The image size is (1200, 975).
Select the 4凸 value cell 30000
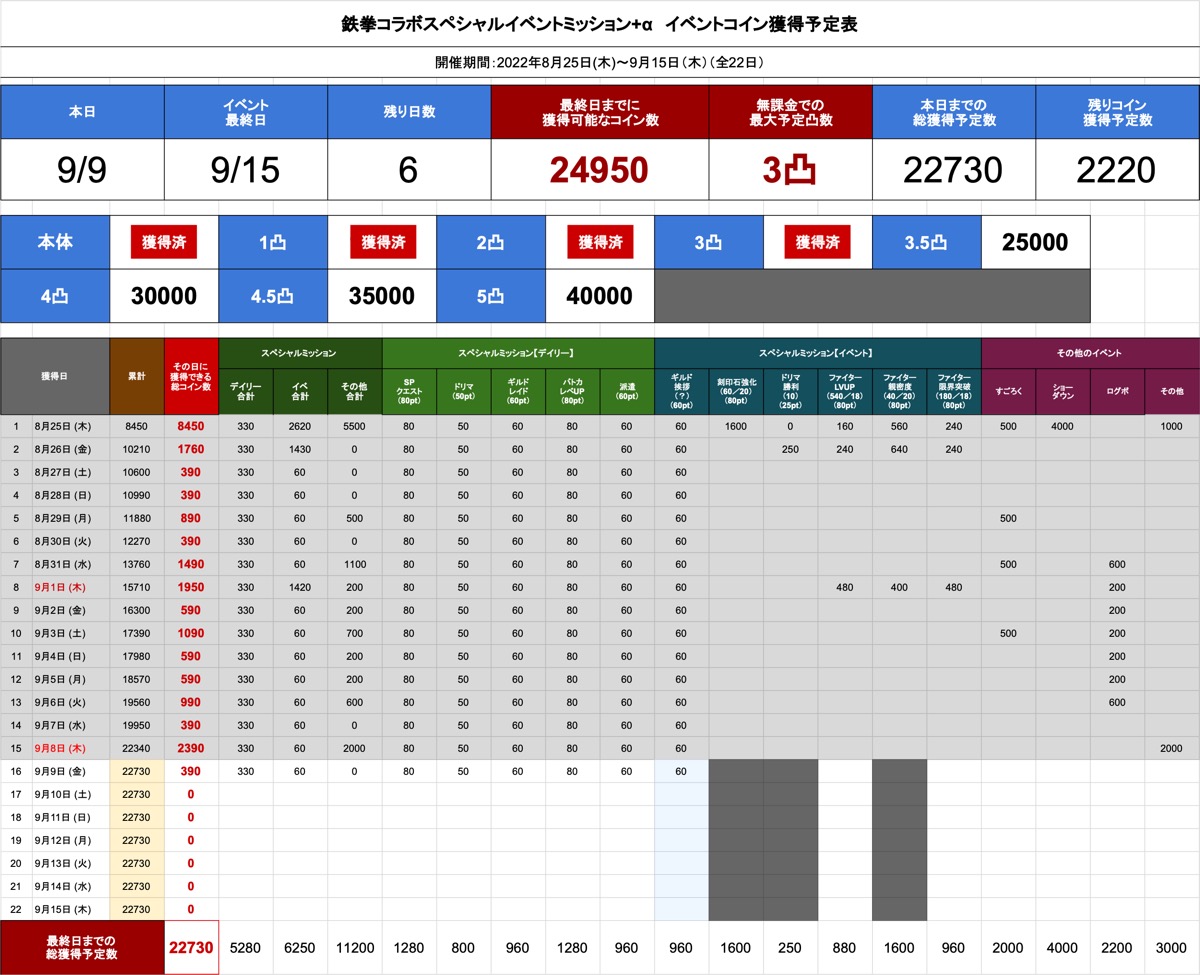pos(163,296)
